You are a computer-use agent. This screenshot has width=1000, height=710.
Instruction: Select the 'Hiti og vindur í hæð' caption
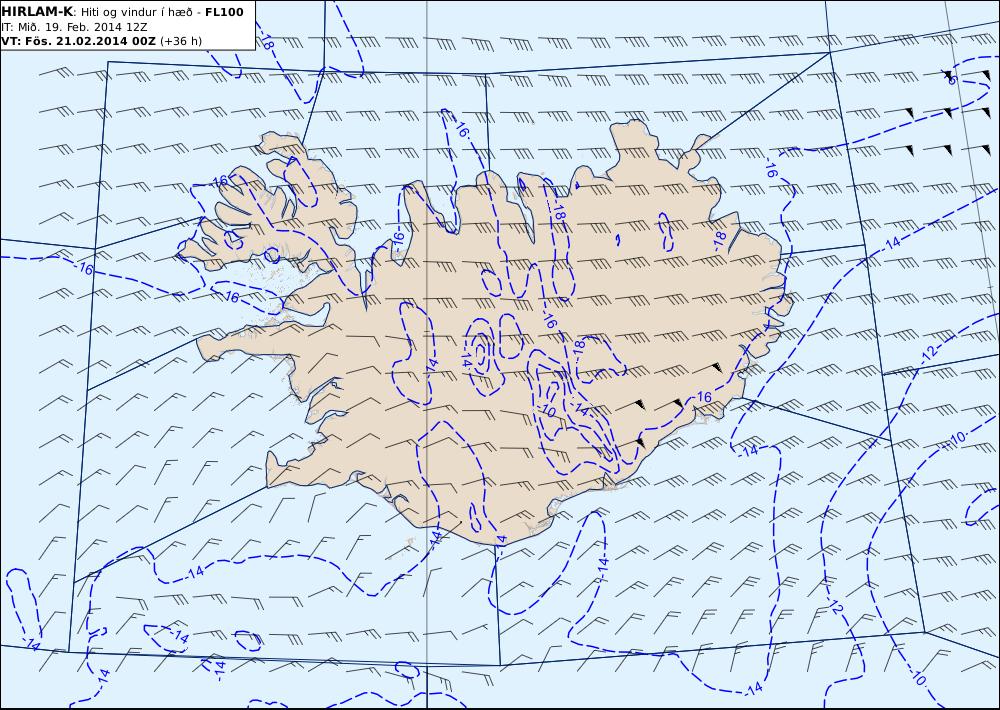click(x=136, y=12)
